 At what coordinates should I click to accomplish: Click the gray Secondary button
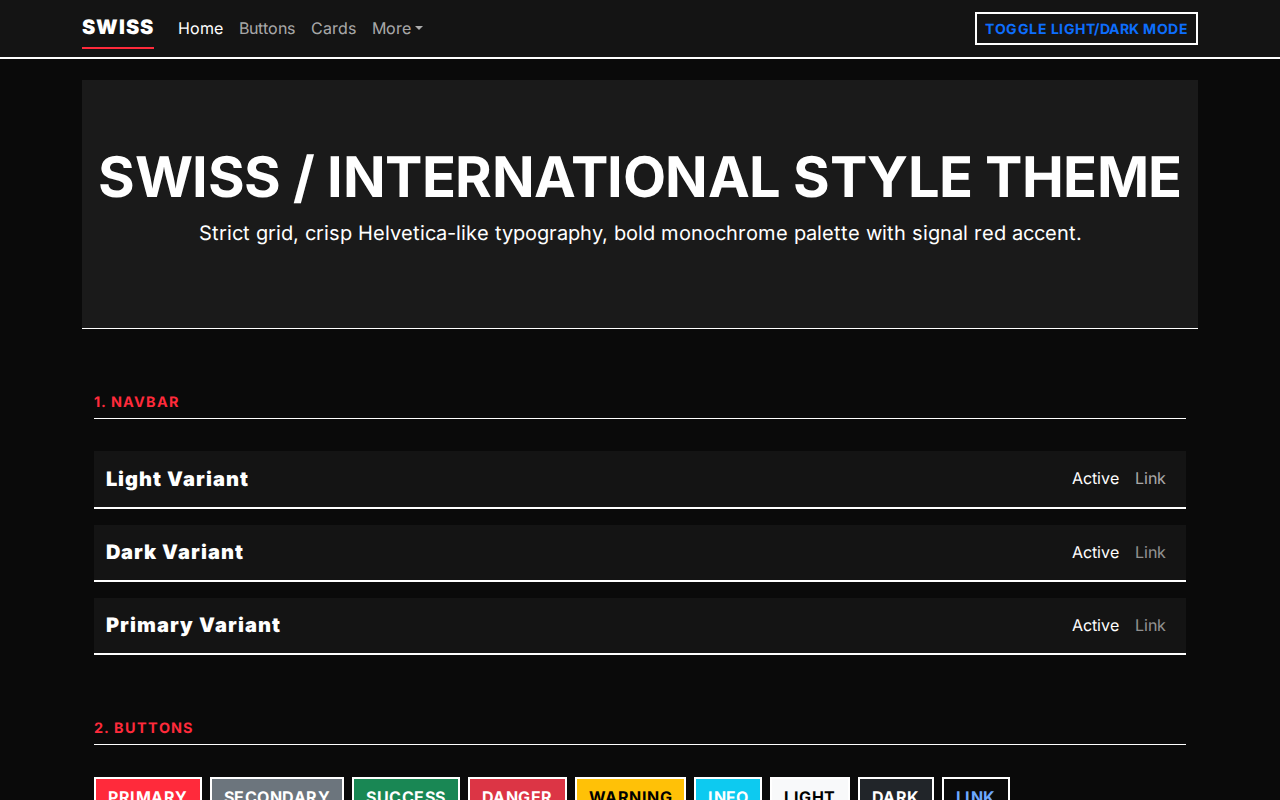tap(277, 789)
